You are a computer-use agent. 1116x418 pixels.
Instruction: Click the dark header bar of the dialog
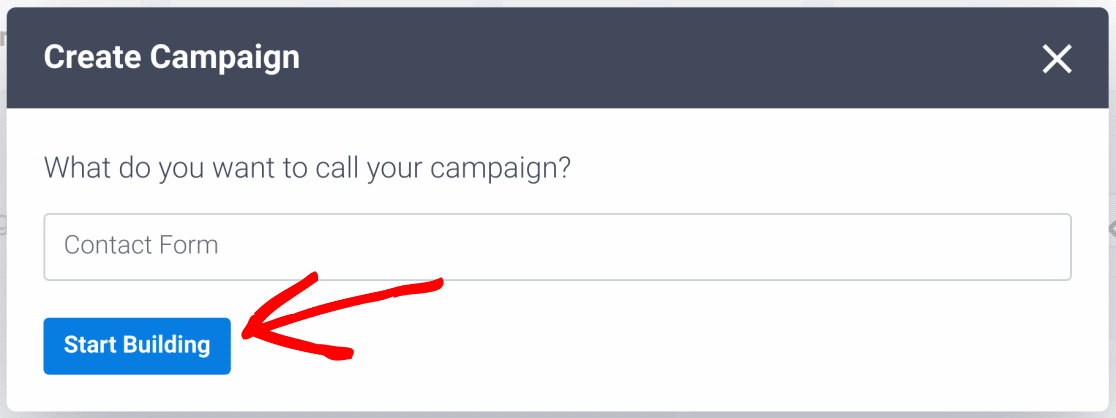click(x=557, y=58)
